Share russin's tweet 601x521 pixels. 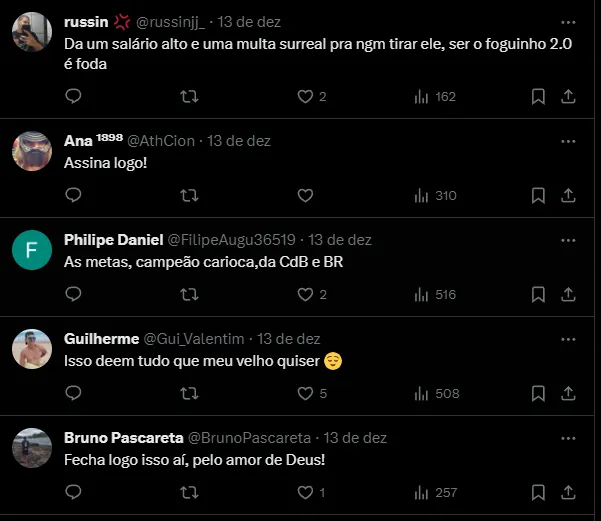[x=568, y=96]
